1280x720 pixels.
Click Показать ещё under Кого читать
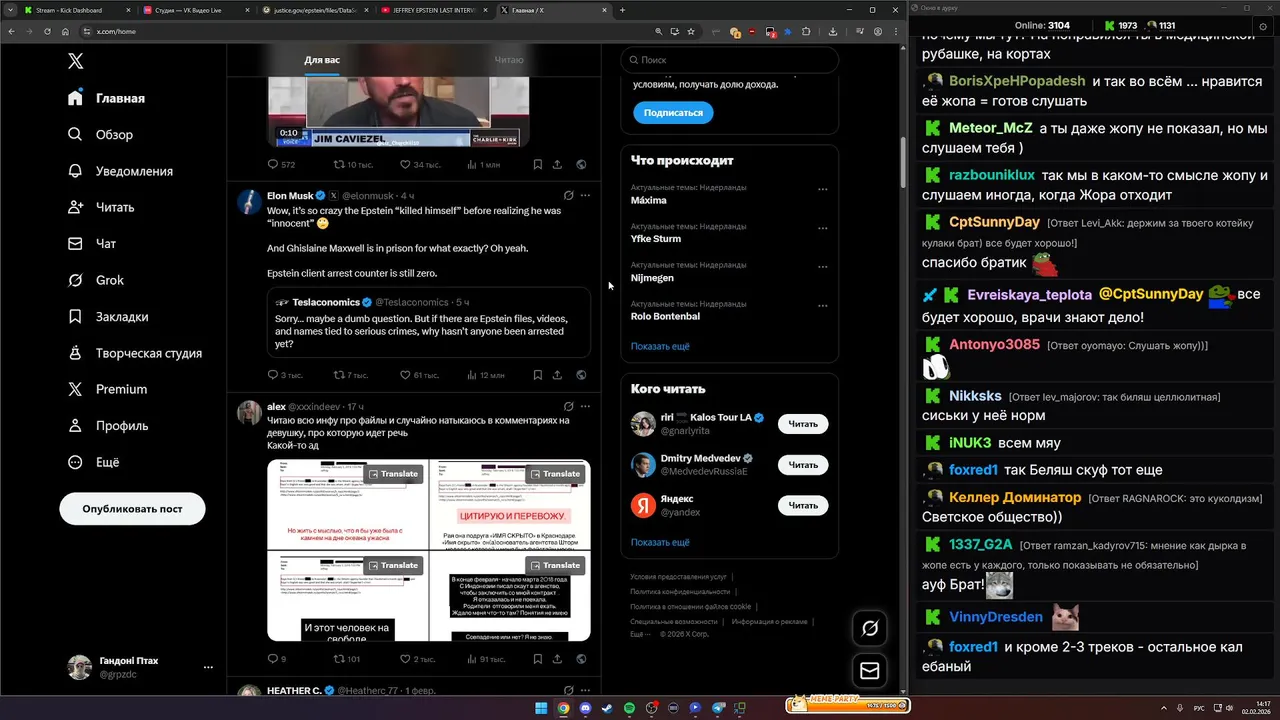click(x=660, y=542)
